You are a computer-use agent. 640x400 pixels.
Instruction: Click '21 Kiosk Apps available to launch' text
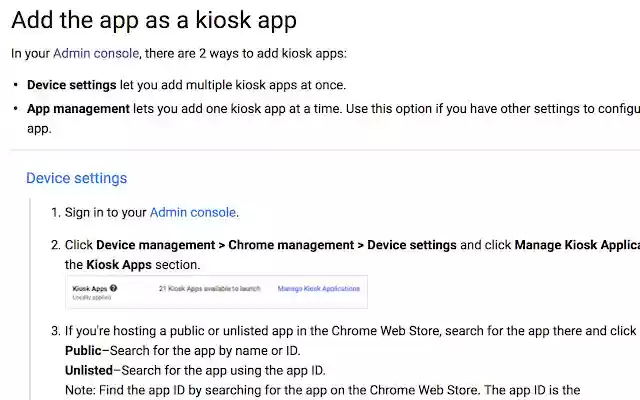pos(210,288)
